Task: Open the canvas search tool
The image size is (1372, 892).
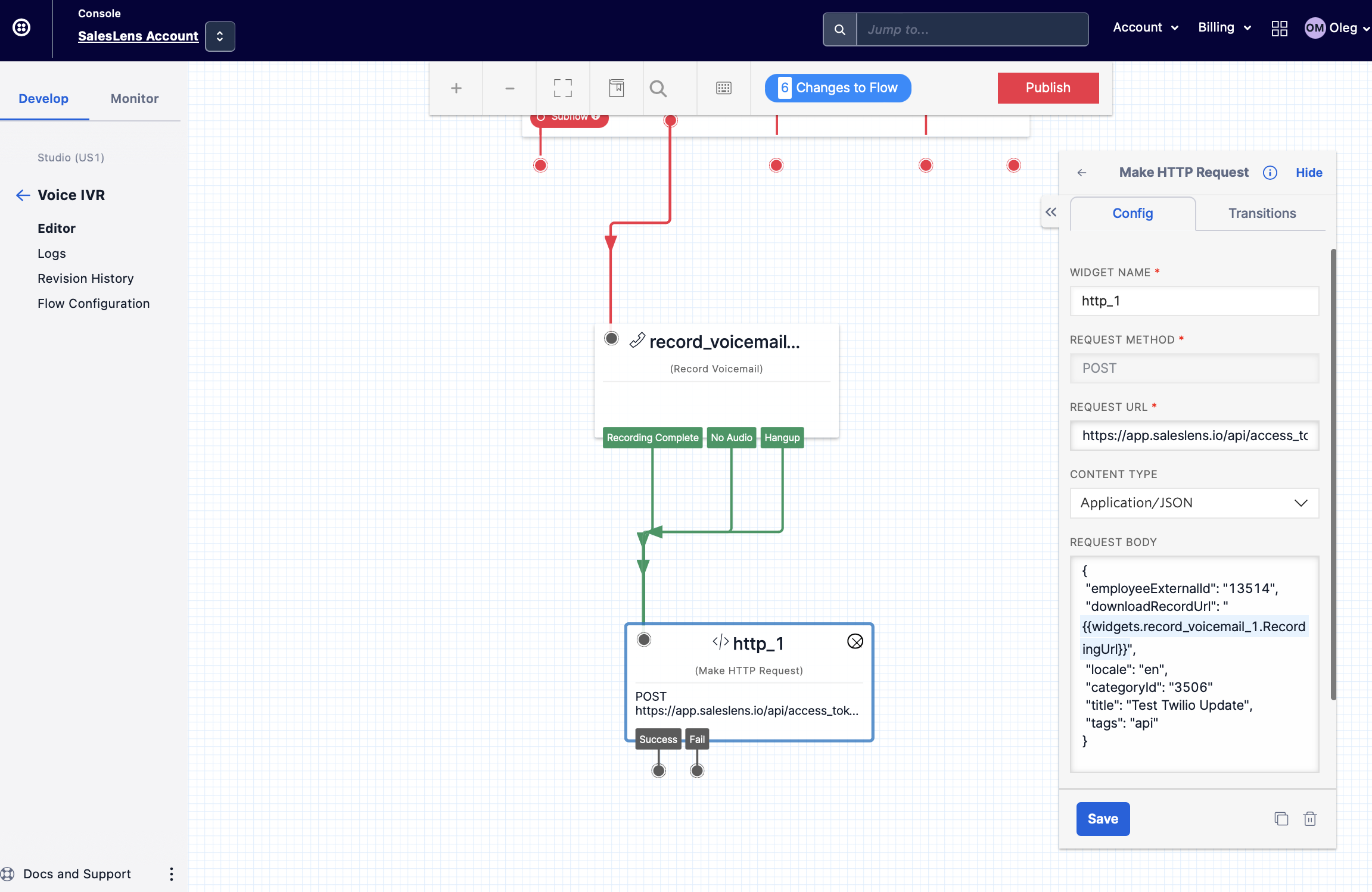Action: click(658, 88)
